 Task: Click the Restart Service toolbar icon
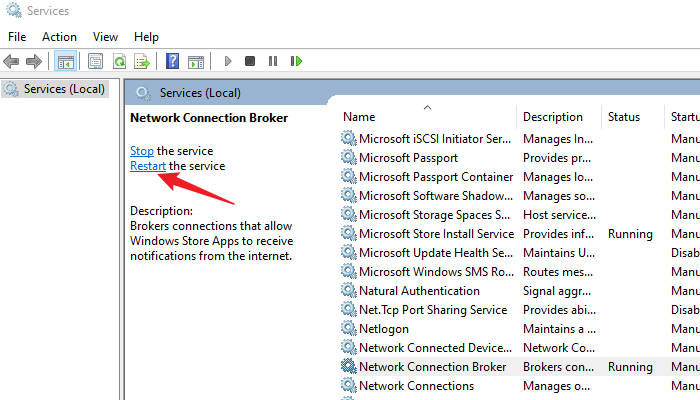296,61
